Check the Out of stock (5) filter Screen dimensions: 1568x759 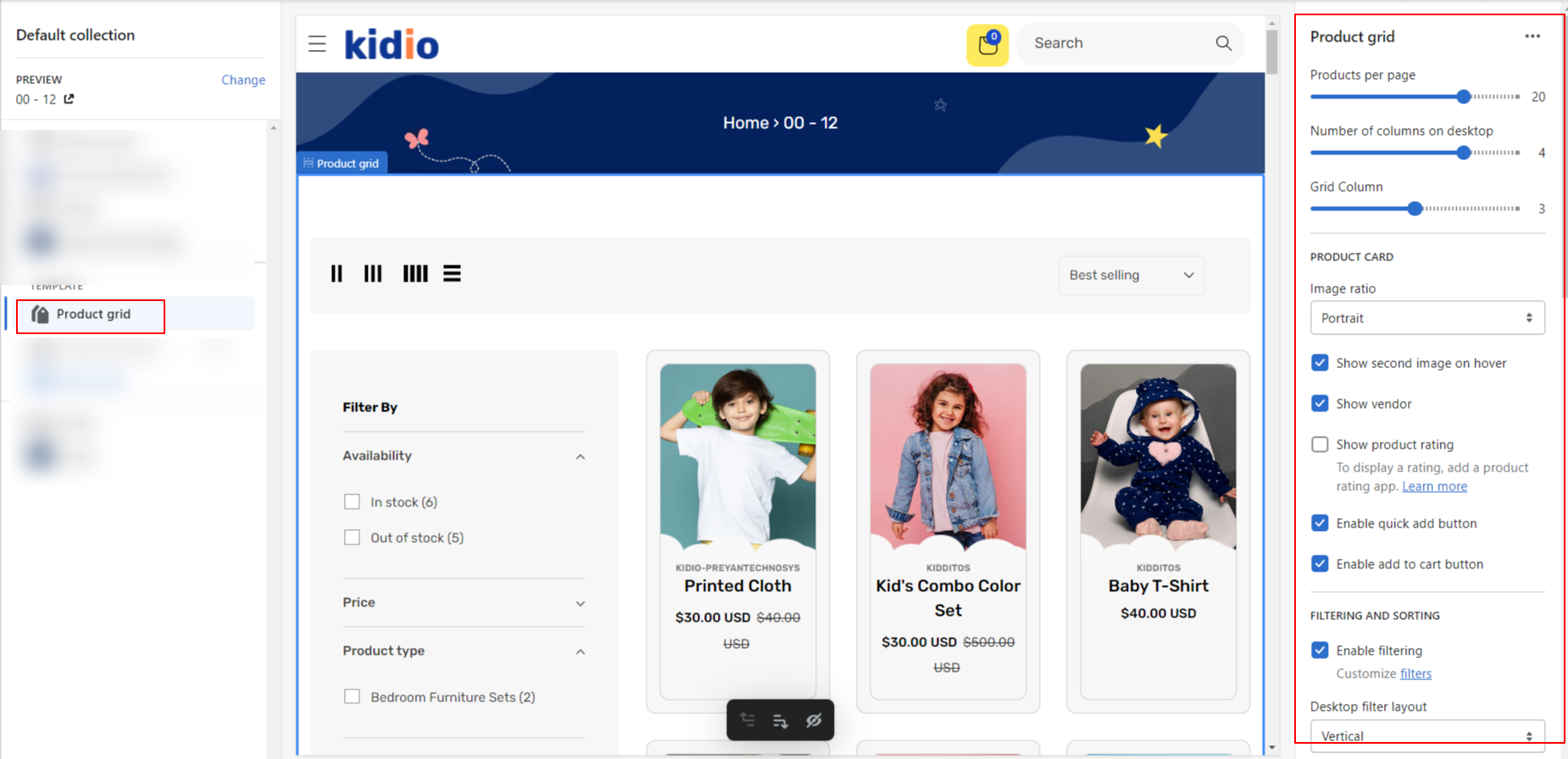[x=352, y=538]
